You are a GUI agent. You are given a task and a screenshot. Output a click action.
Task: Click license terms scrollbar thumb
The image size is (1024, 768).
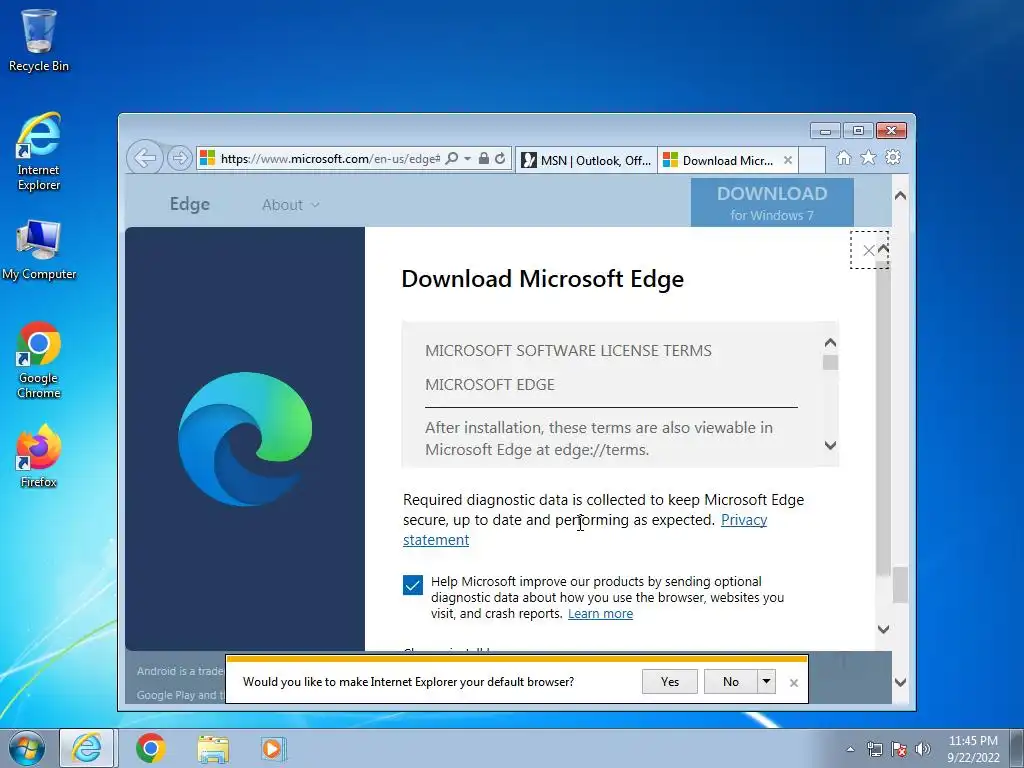coord(830,362)
